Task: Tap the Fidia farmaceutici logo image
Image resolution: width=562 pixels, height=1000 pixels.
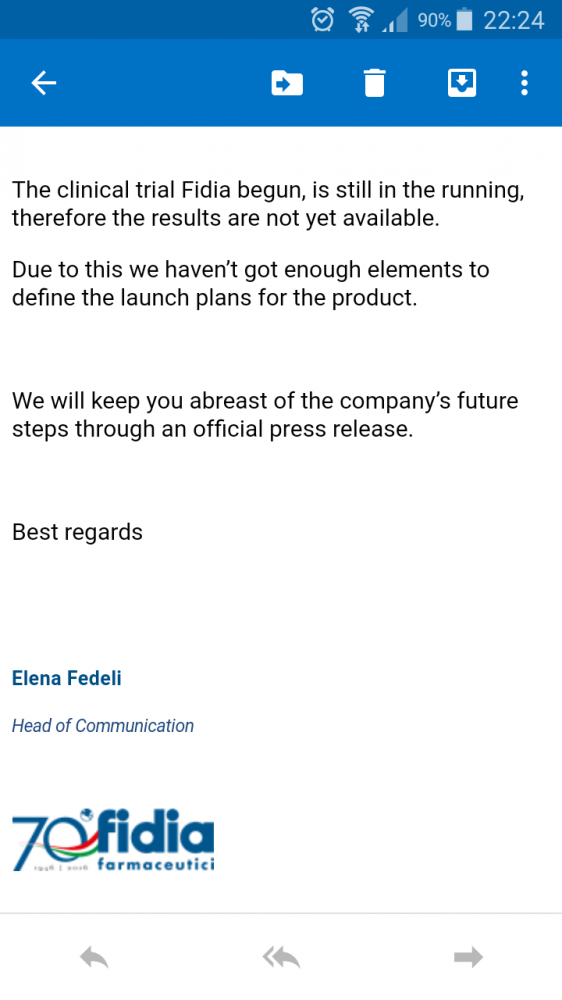Action: pos(113,839)
